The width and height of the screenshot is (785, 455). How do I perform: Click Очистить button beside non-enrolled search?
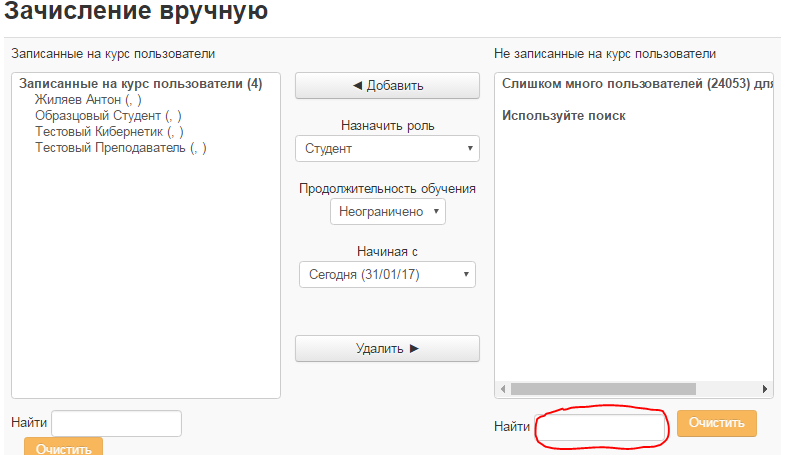point(716,423)
